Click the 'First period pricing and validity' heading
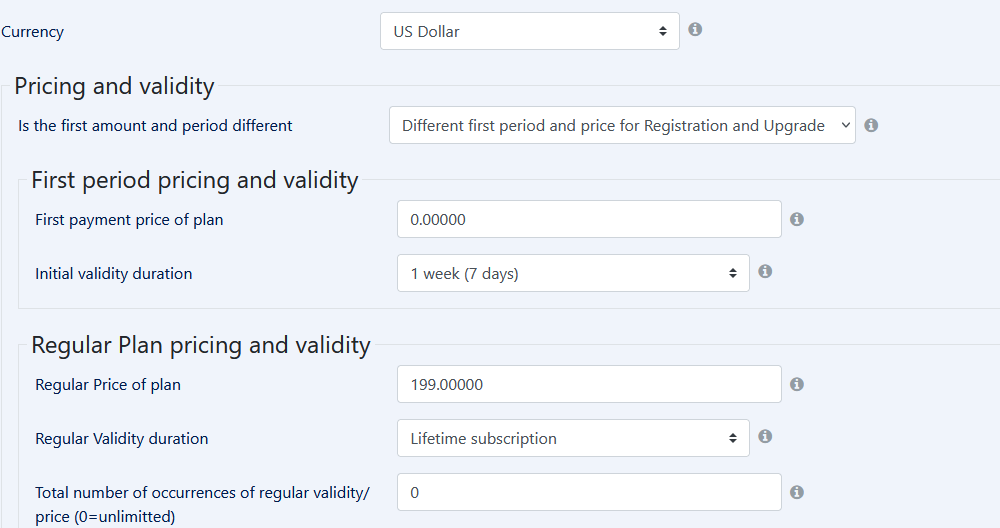This screenshot has width=1000, height=528. point(195,180)
